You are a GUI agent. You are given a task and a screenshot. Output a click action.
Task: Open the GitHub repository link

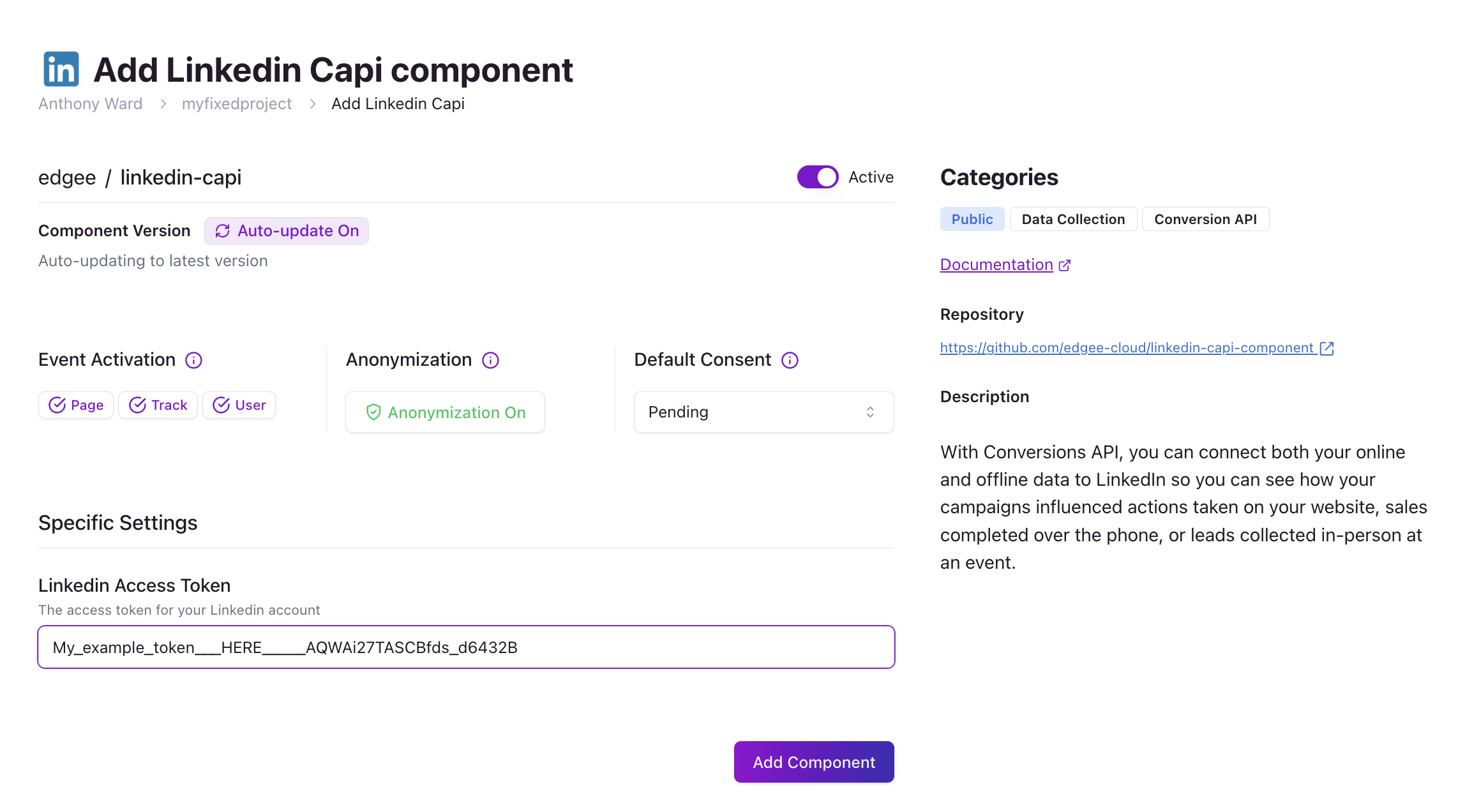click(x=1127, y=348)
